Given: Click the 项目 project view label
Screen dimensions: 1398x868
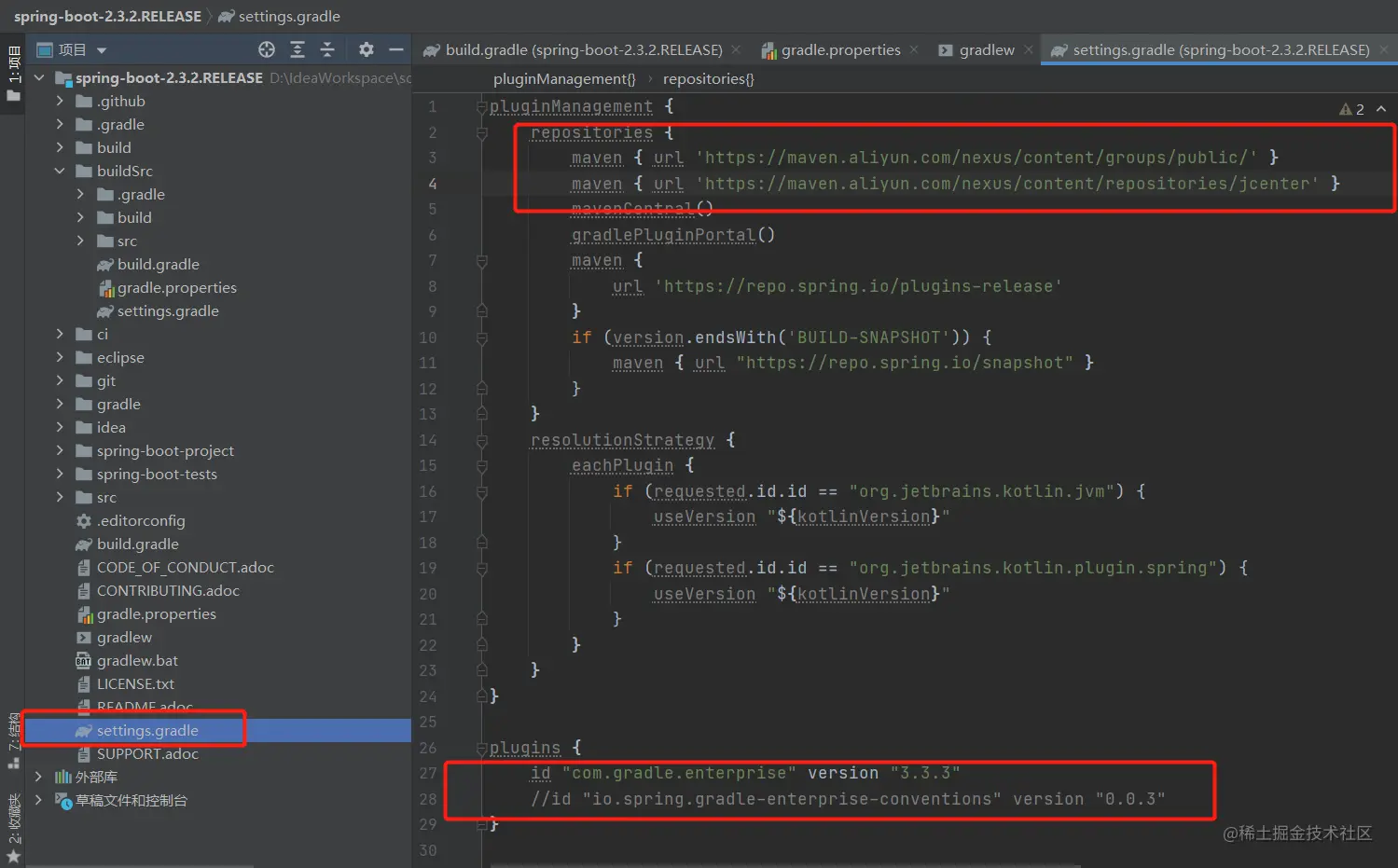Looking at the screenshot, I should 72,49.
